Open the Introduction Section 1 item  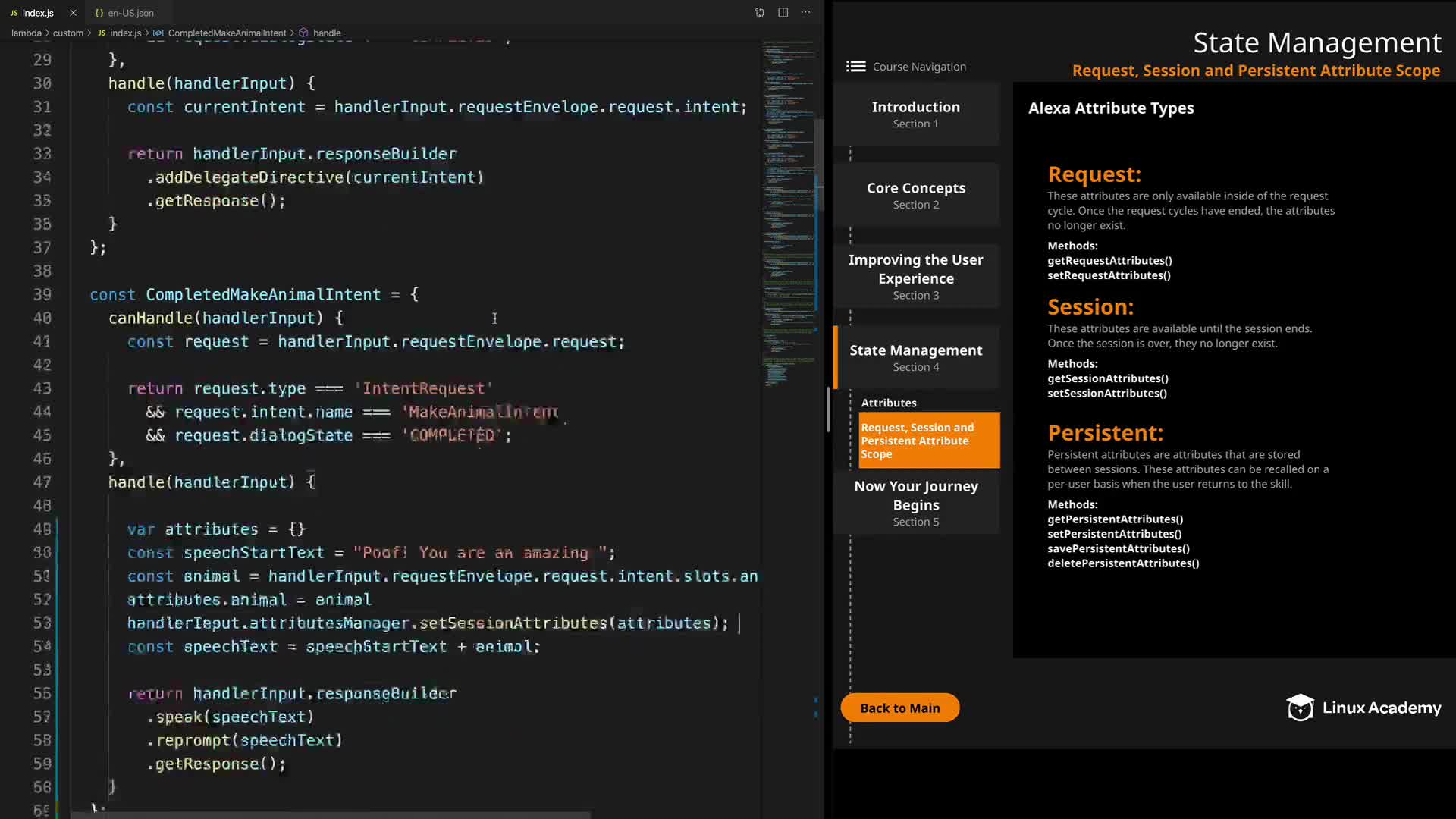(x=915, y=115)
